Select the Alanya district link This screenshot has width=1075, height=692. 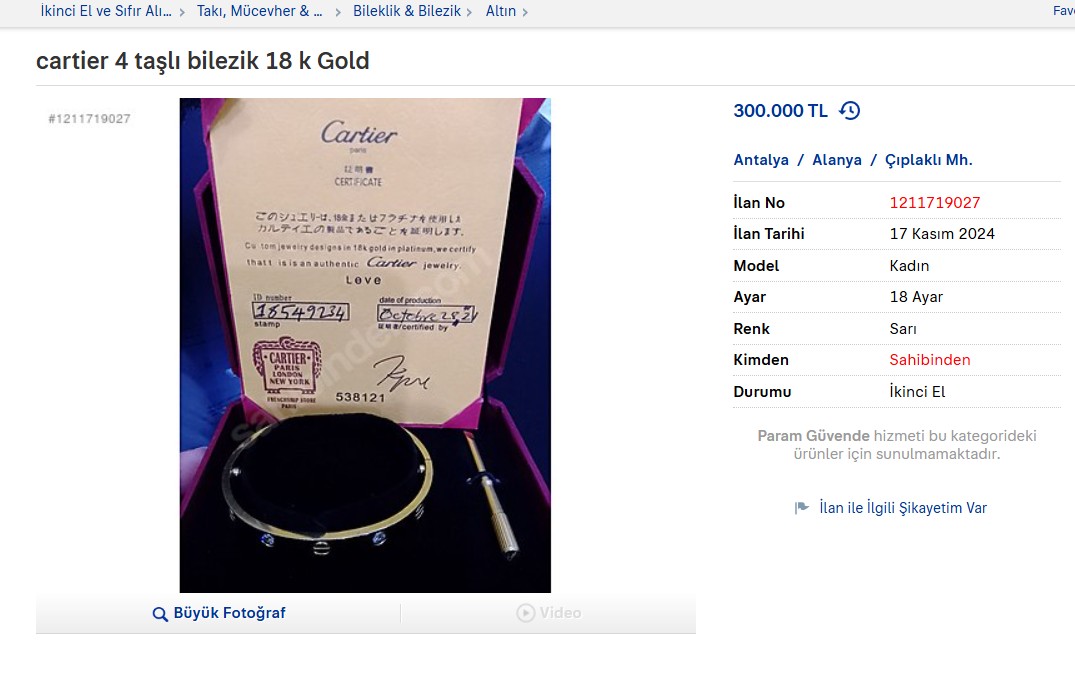pyautogui.click(x=836, y=160)
